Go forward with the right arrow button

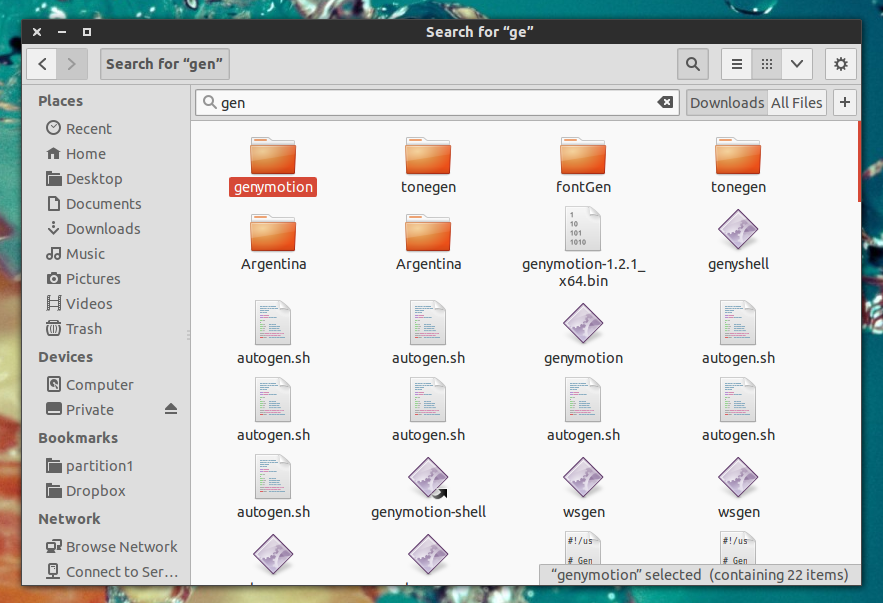[72, 64]
